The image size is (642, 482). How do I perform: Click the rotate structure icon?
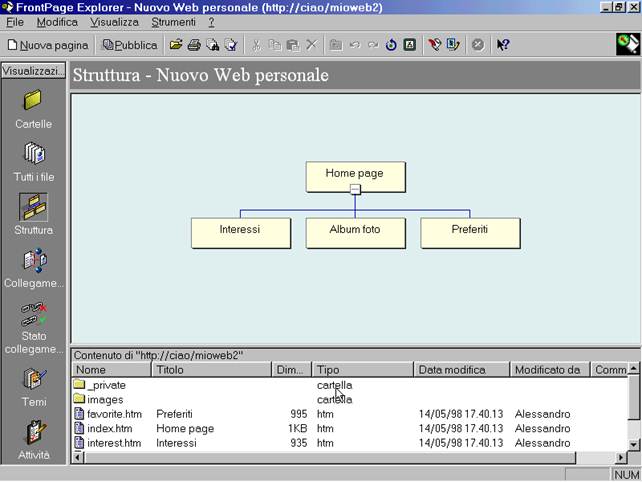(x=391, y=45)
